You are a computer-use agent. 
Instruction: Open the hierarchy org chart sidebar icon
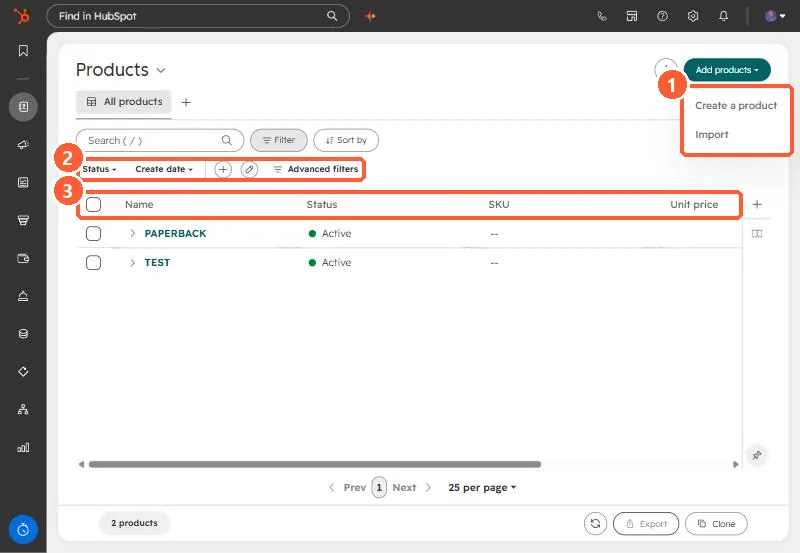click(23, 410)
